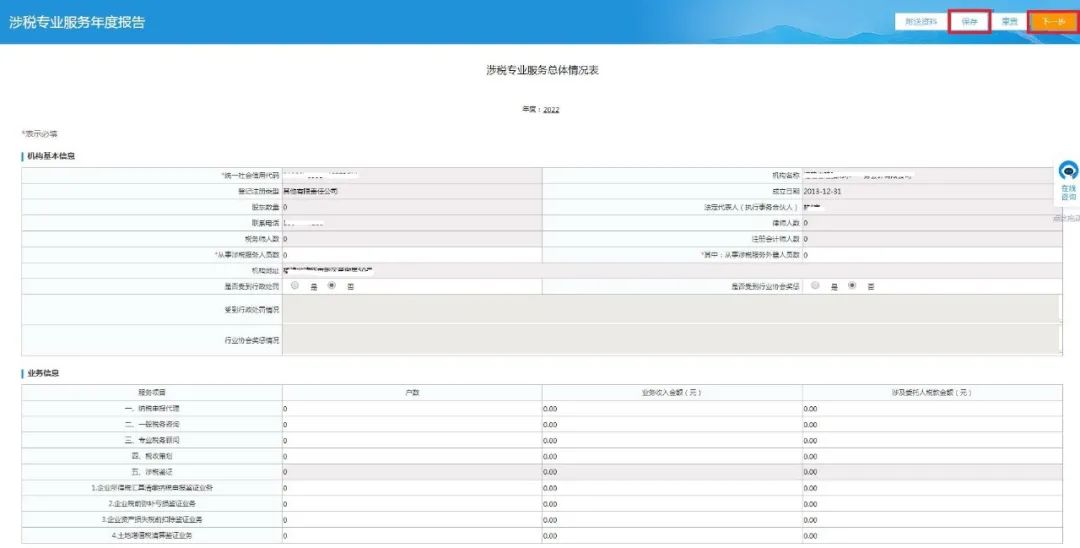This screenshot has height=548, width=1080.
Task: Select 否 for 是否受到行业协会奖惩
Action: [853, 286]
